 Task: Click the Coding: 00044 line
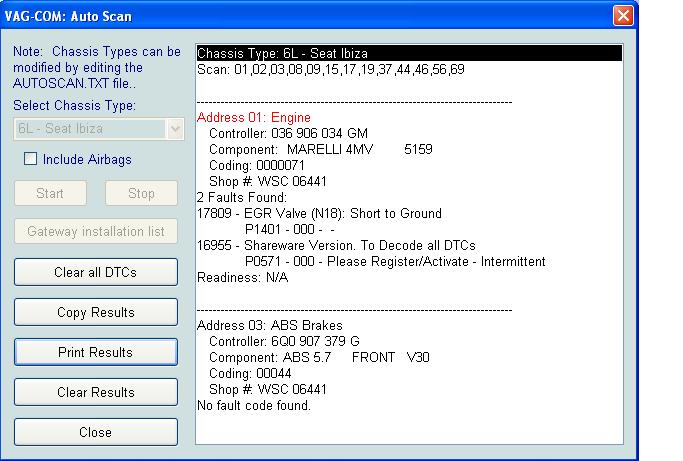coord(250,373)
